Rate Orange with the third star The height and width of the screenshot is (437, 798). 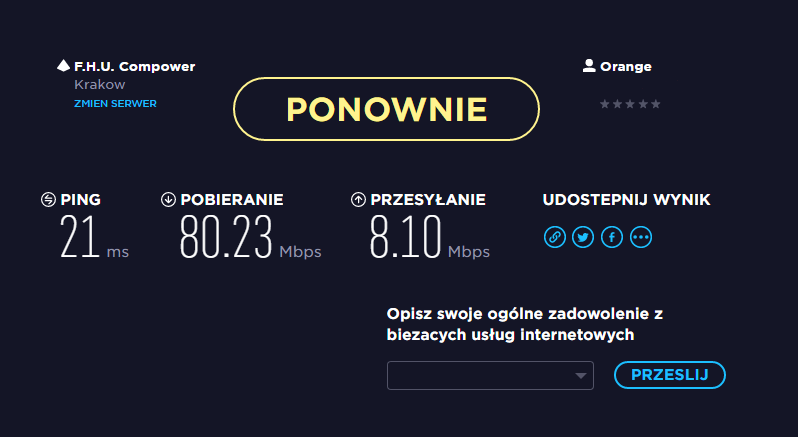pyautogui.click(x=630, y=104)
